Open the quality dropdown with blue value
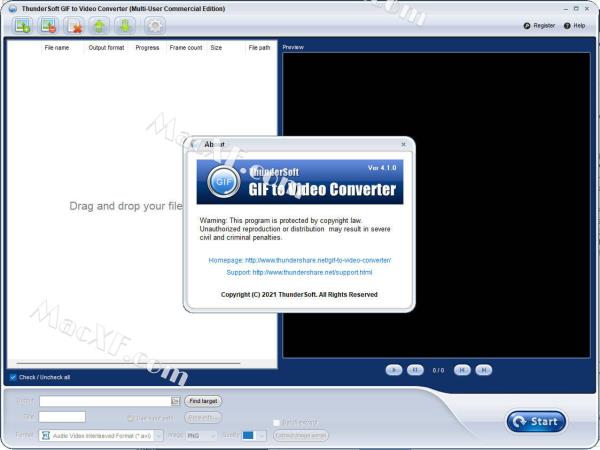The image size is (600, 450). click(x=254, y=435)
